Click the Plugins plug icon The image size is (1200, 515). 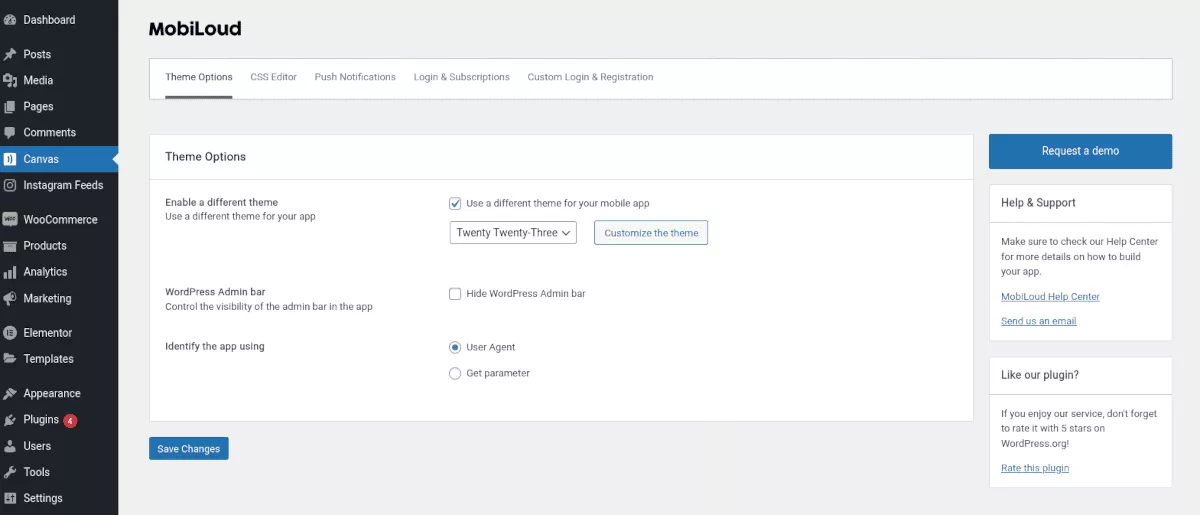[x=10, y=420]
